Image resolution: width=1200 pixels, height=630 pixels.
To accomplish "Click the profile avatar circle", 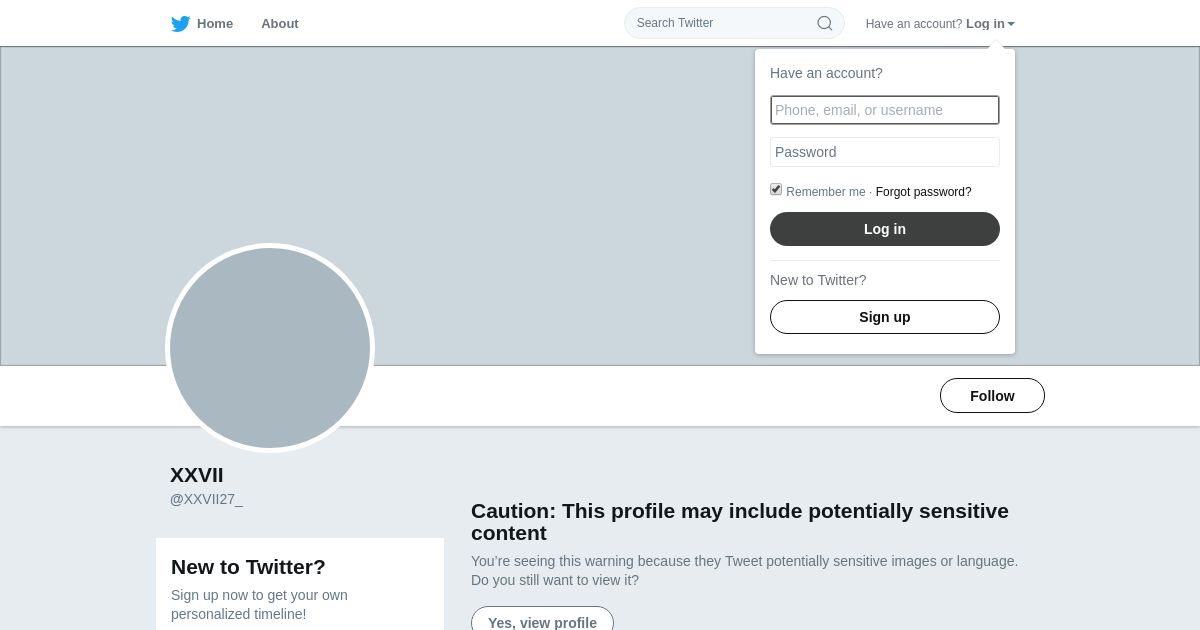I will (x=270, y=348).
